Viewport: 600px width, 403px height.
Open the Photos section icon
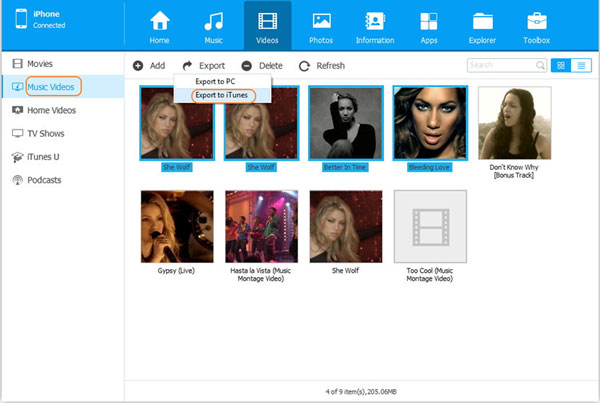[x=321, y=21]
